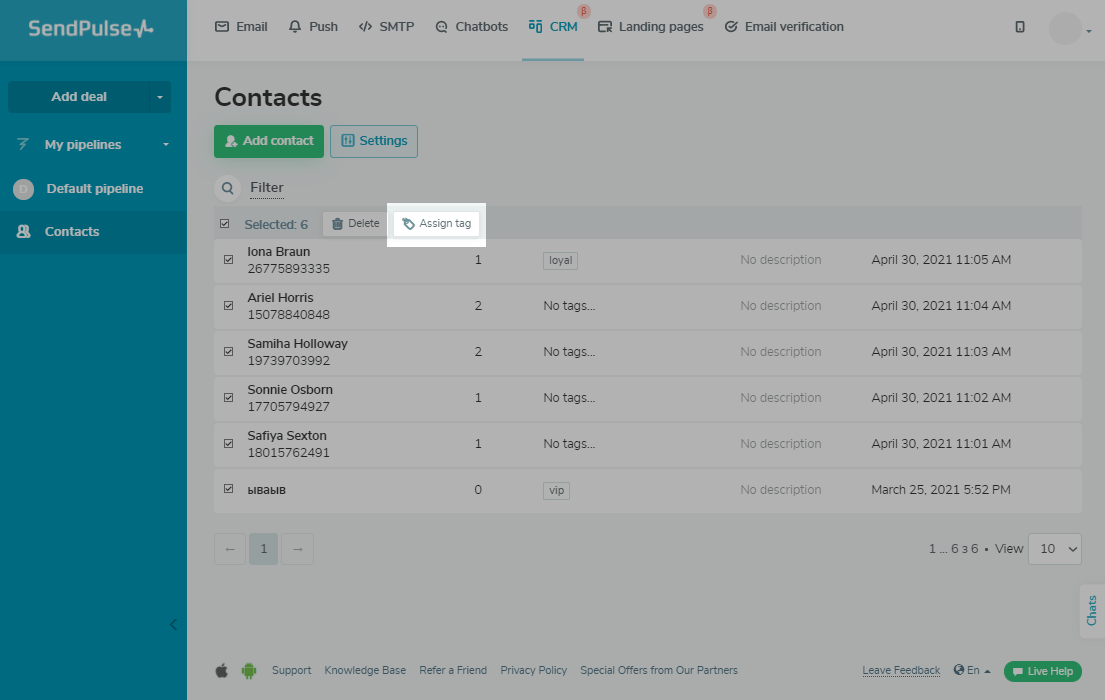Open the Support link
Screen dimensions: 1105x700
[291, 670]
